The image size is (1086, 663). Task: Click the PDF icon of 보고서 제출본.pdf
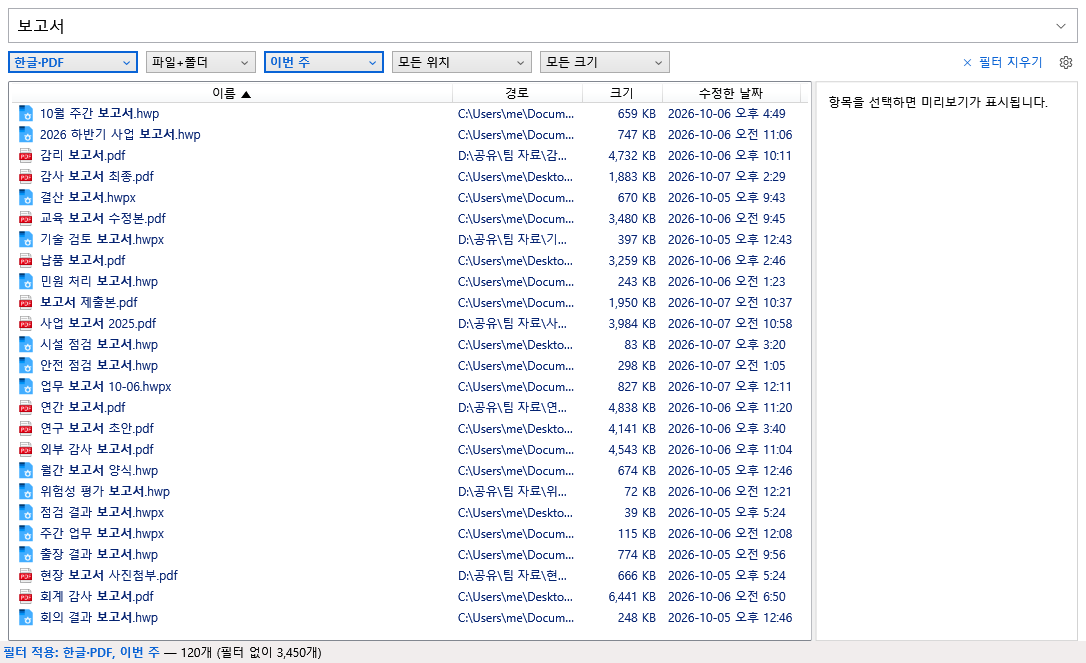coord(26,303)
